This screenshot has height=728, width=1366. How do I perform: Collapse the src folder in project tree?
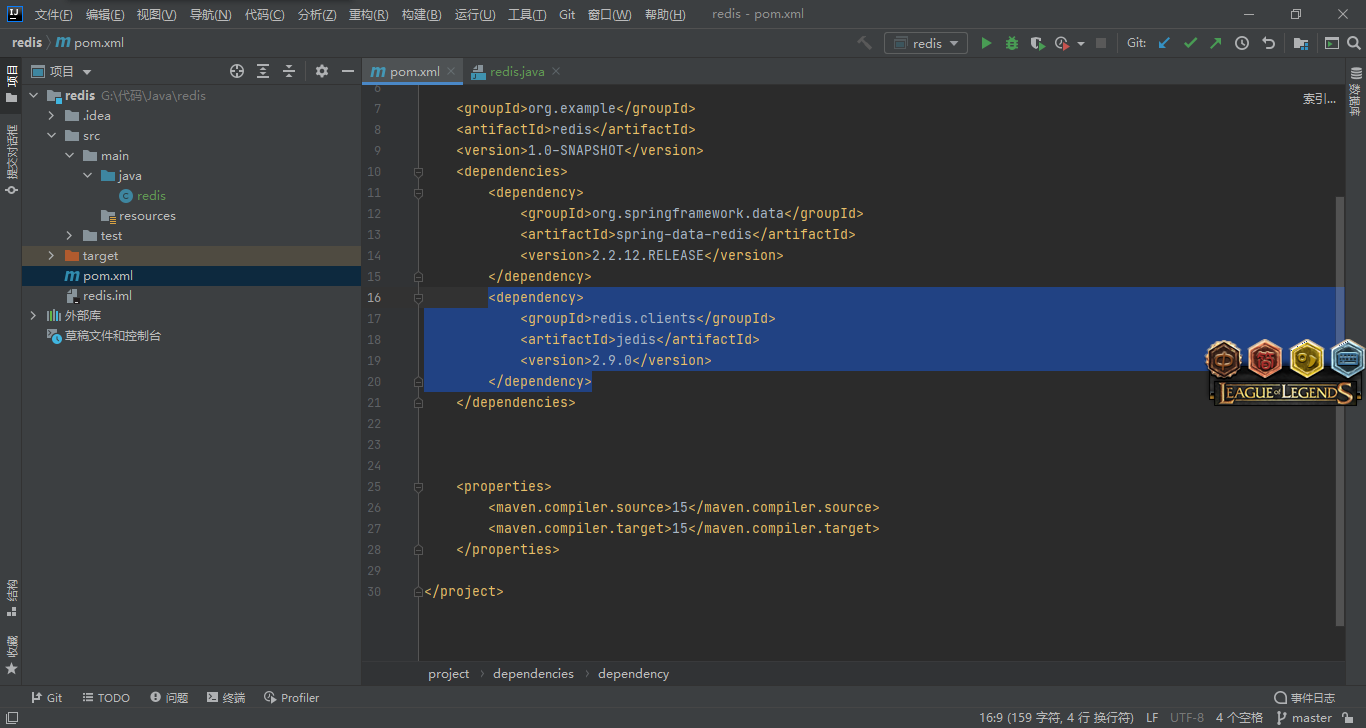click(x=51, y=136)
